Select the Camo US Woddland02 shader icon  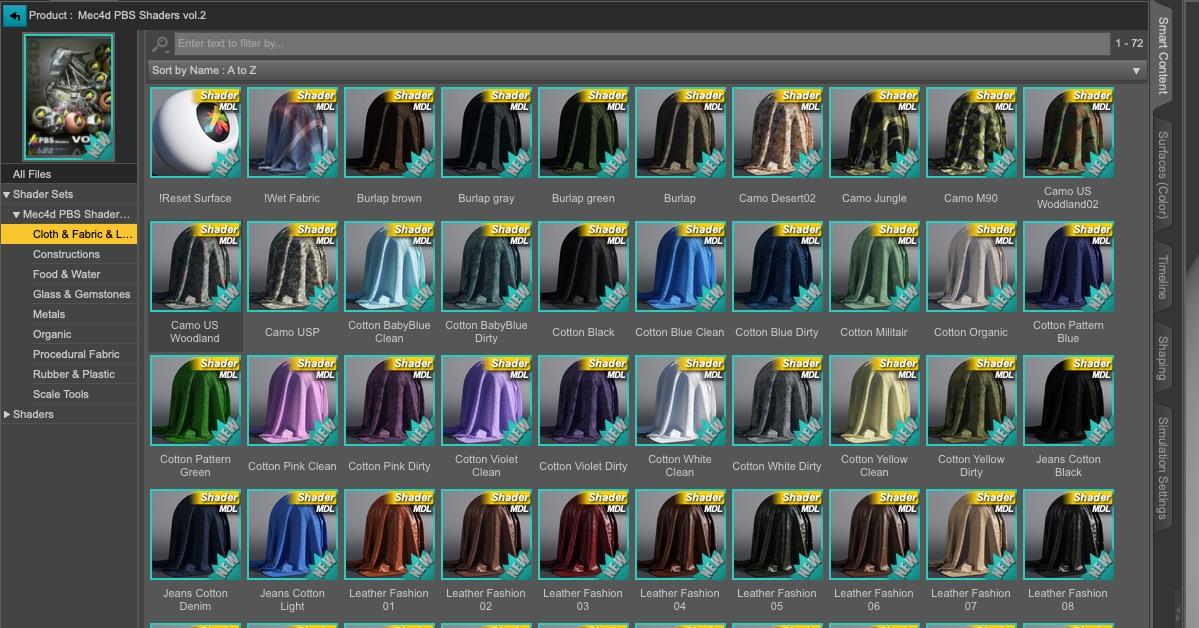click(1069, 132)
